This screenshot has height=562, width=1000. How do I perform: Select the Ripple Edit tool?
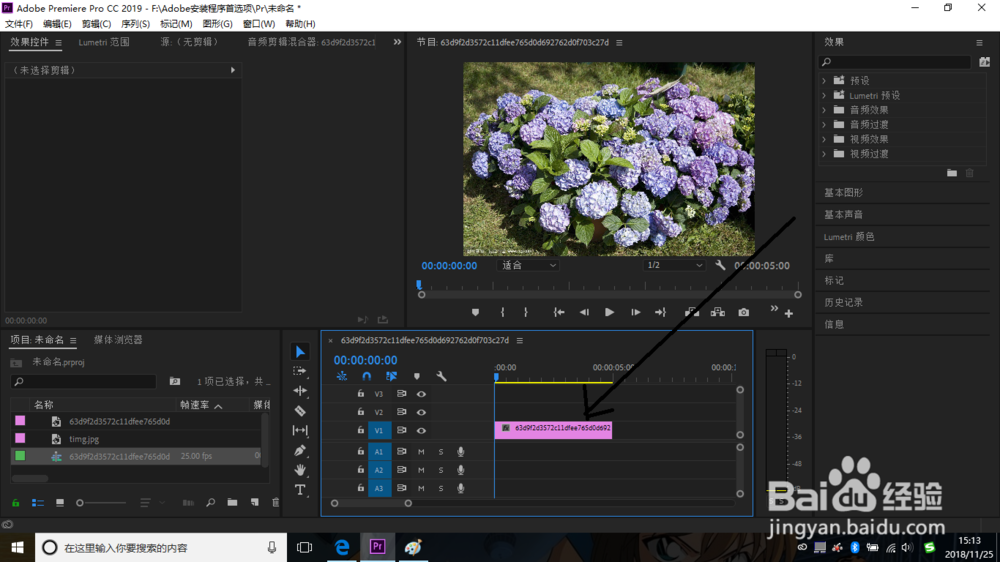[x=300, y=390]
